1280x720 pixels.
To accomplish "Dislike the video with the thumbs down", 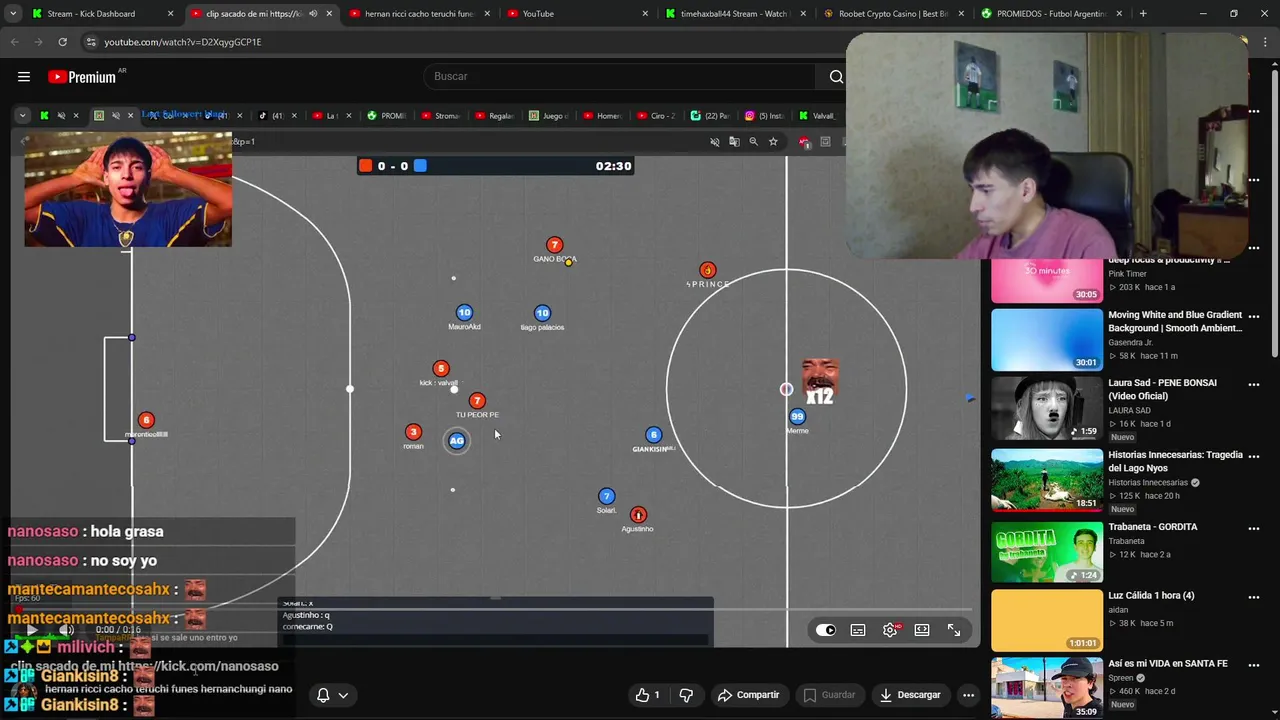I will pyautogui.click(x=686, y=695).
